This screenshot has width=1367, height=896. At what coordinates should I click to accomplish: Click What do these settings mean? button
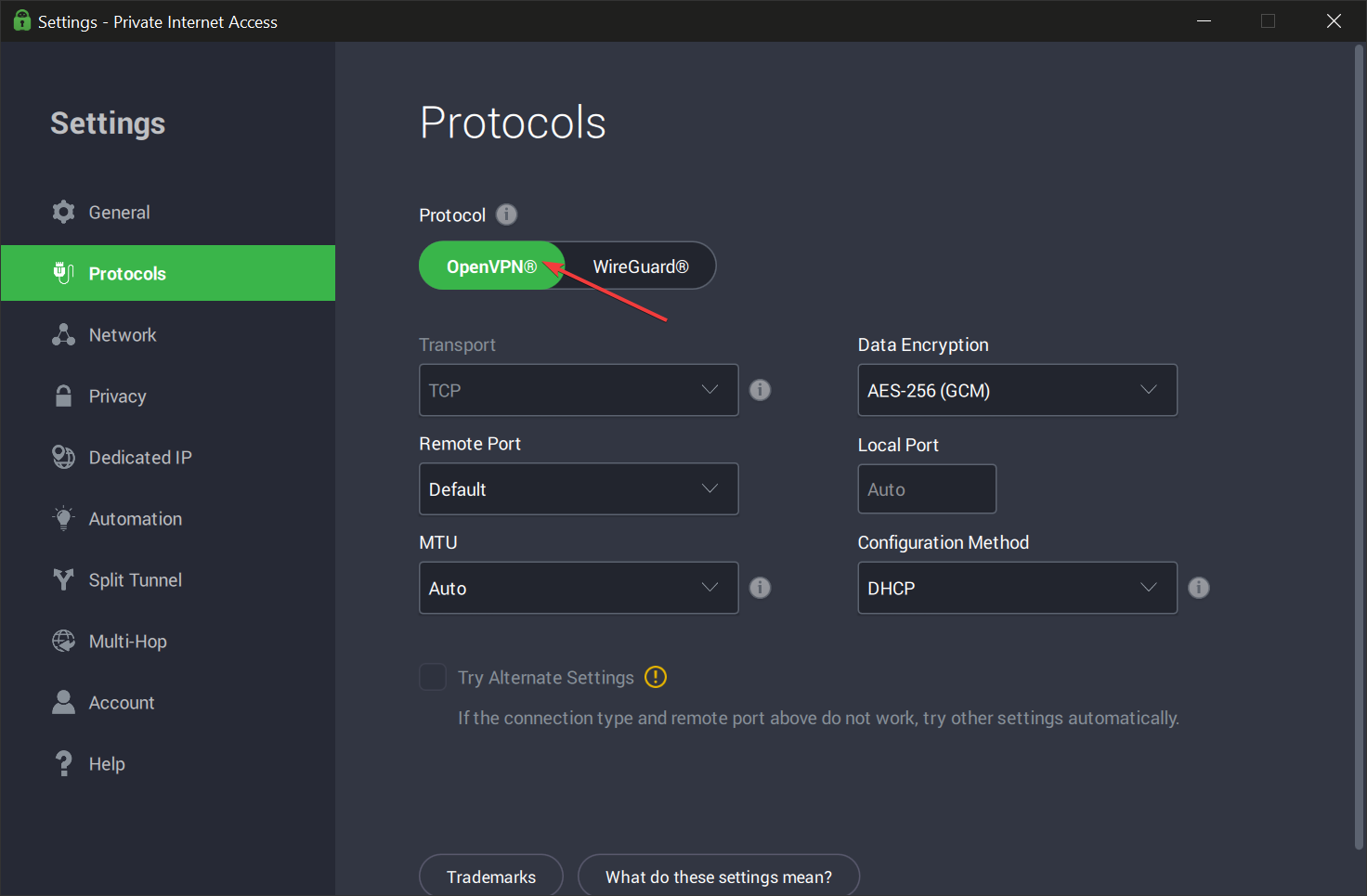(719, 876)
